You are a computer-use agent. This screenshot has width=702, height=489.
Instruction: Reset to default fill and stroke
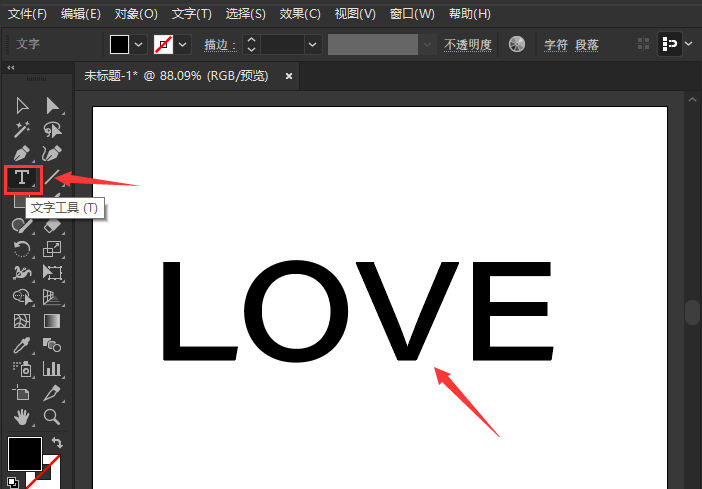point(12,482)
